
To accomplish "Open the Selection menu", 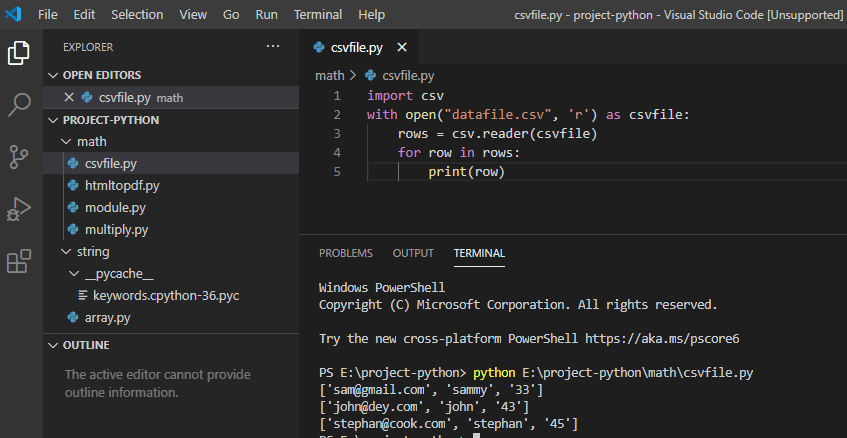I will (137, 15).
